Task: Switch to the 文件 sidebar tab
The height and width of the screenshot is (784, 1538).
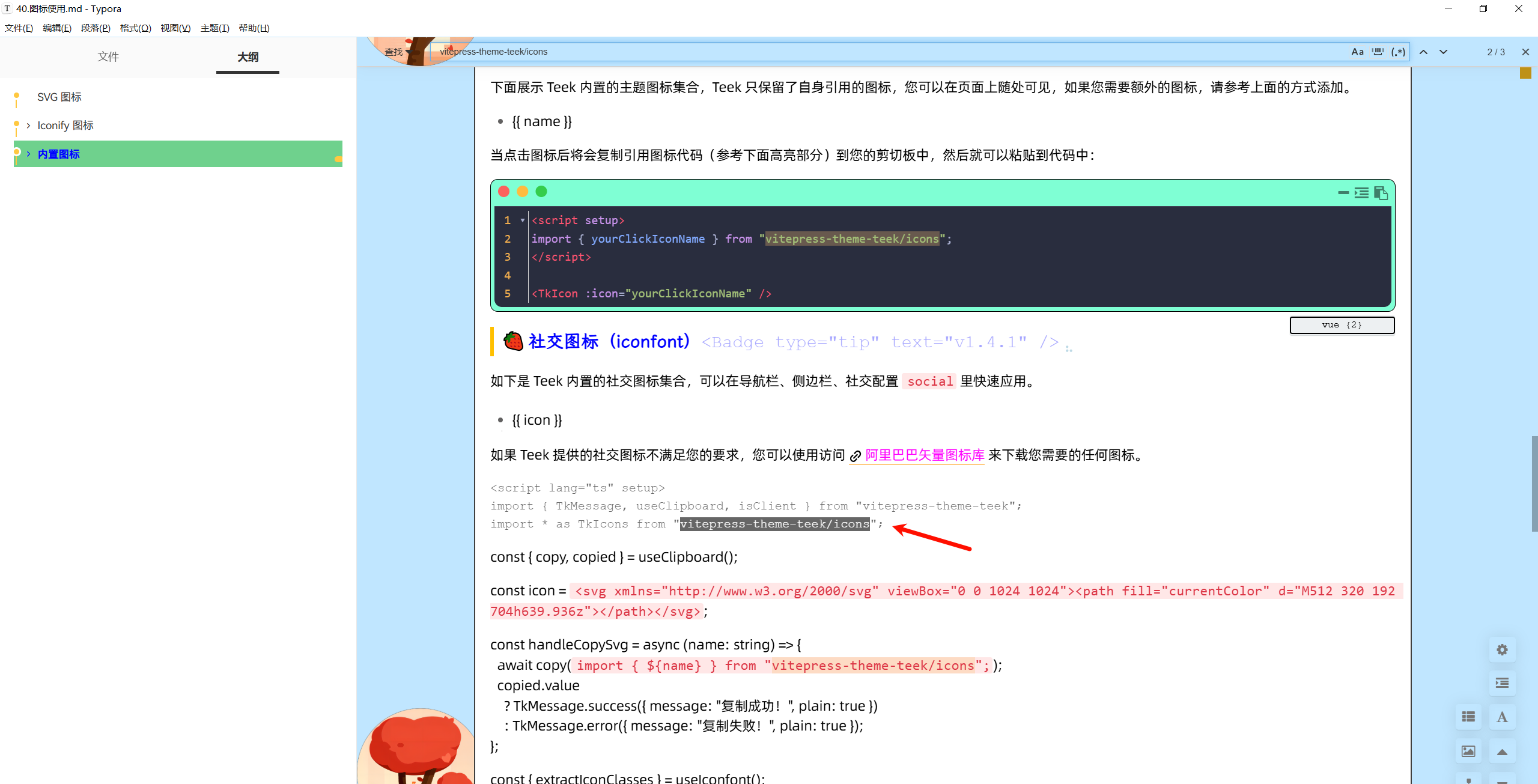Action: 108,56
